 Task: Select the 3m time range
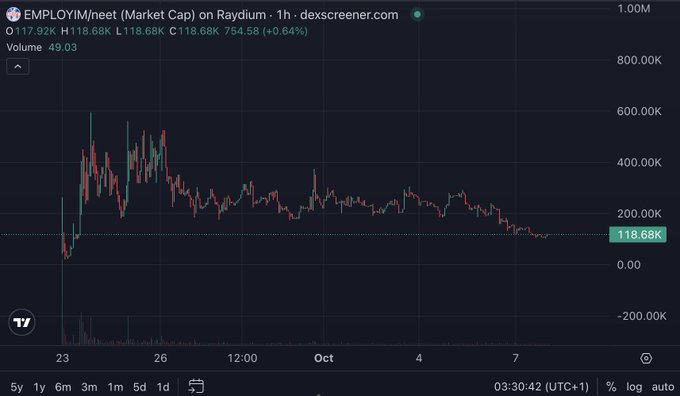[x=89, y=387]
